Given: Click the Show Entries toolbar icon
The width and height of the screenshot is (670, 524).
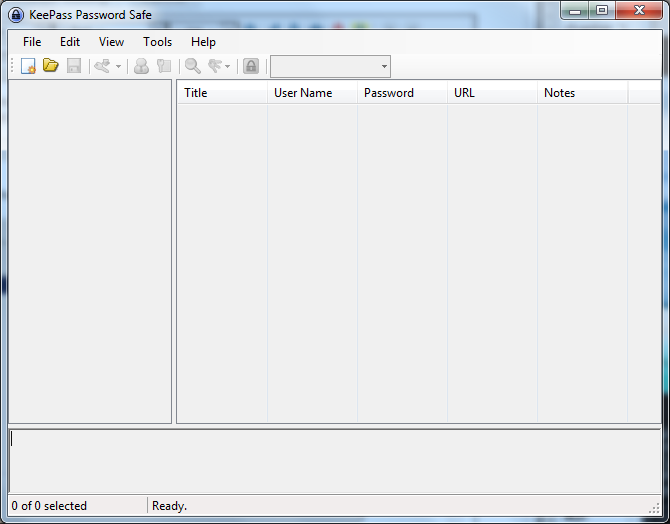Looking at the screenshot, I should click(x=214, y=66).
